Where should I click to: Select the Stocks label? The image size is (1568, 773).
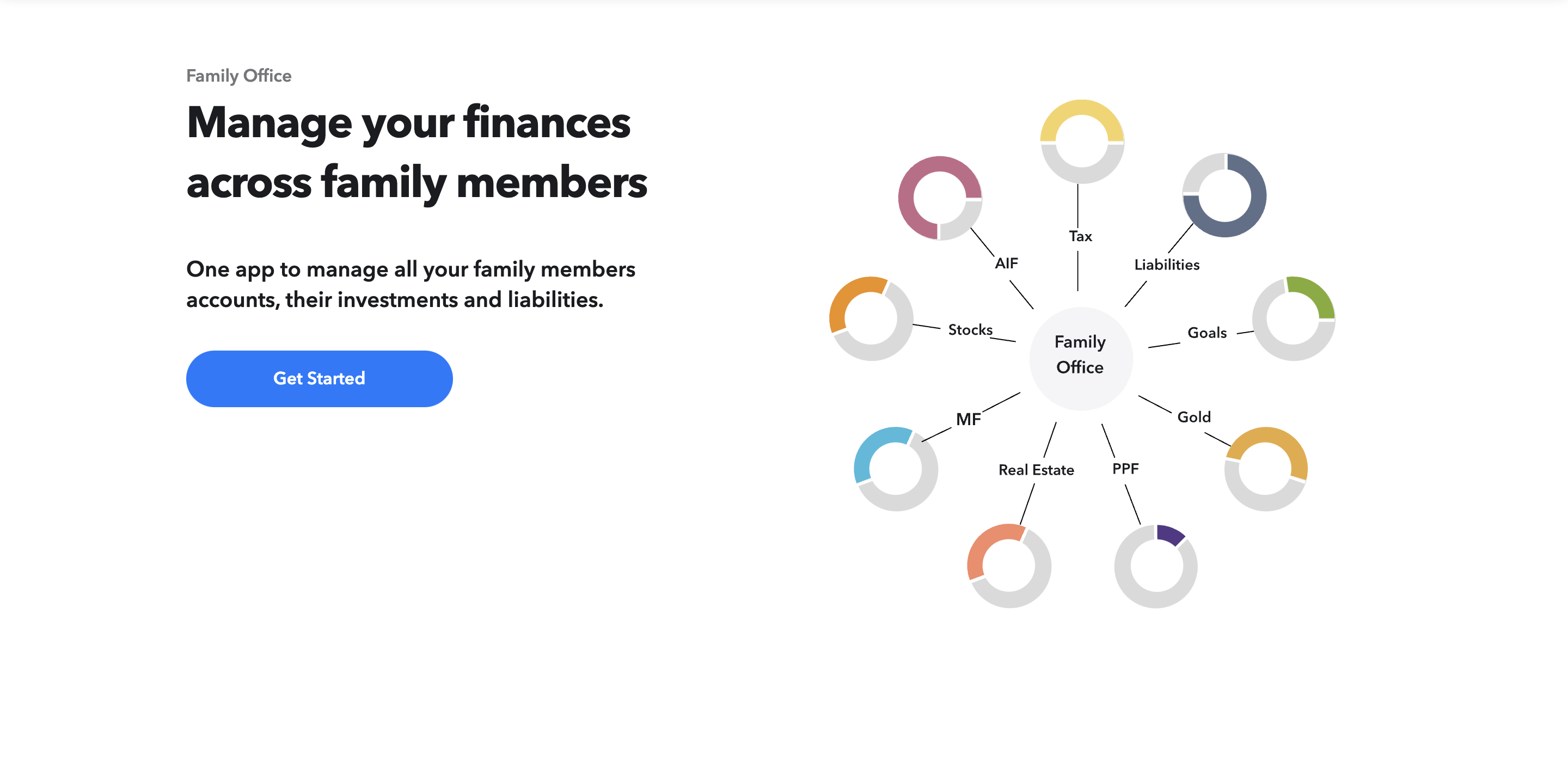[970, 329]
